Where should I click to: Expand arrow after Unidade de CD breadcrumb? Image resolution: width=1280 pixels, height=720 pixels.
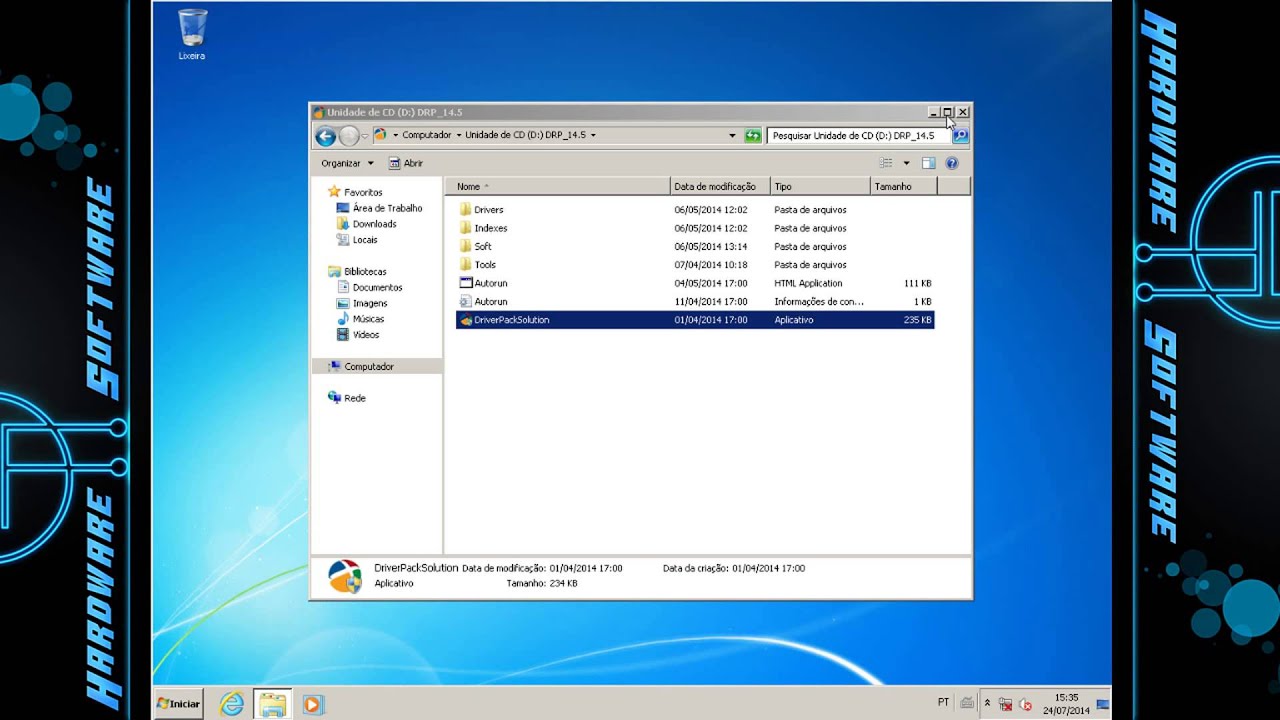[593, 135]
